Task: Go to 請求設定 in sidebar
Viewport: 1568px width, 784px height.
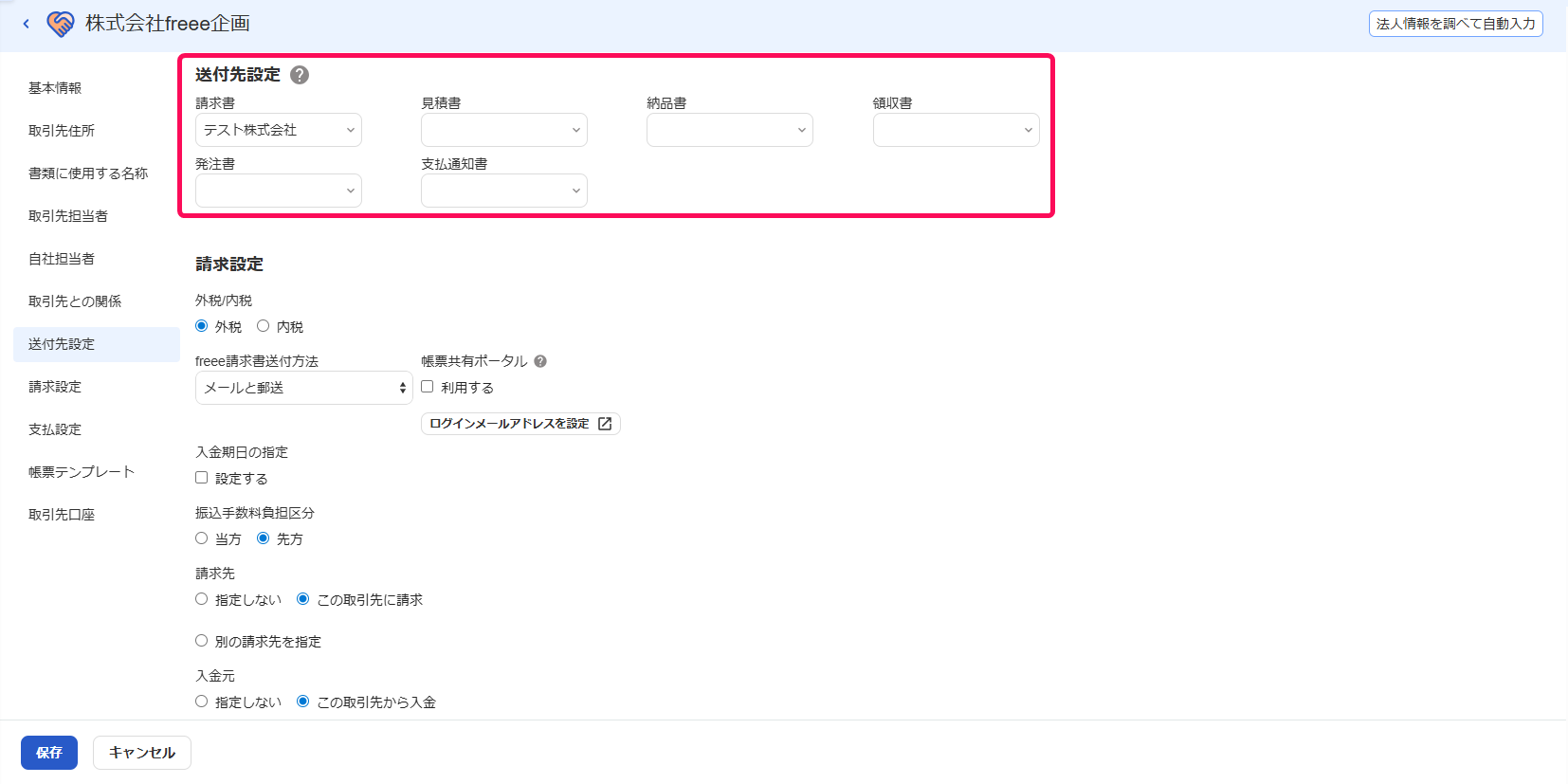Action: (x=97, y=387)
